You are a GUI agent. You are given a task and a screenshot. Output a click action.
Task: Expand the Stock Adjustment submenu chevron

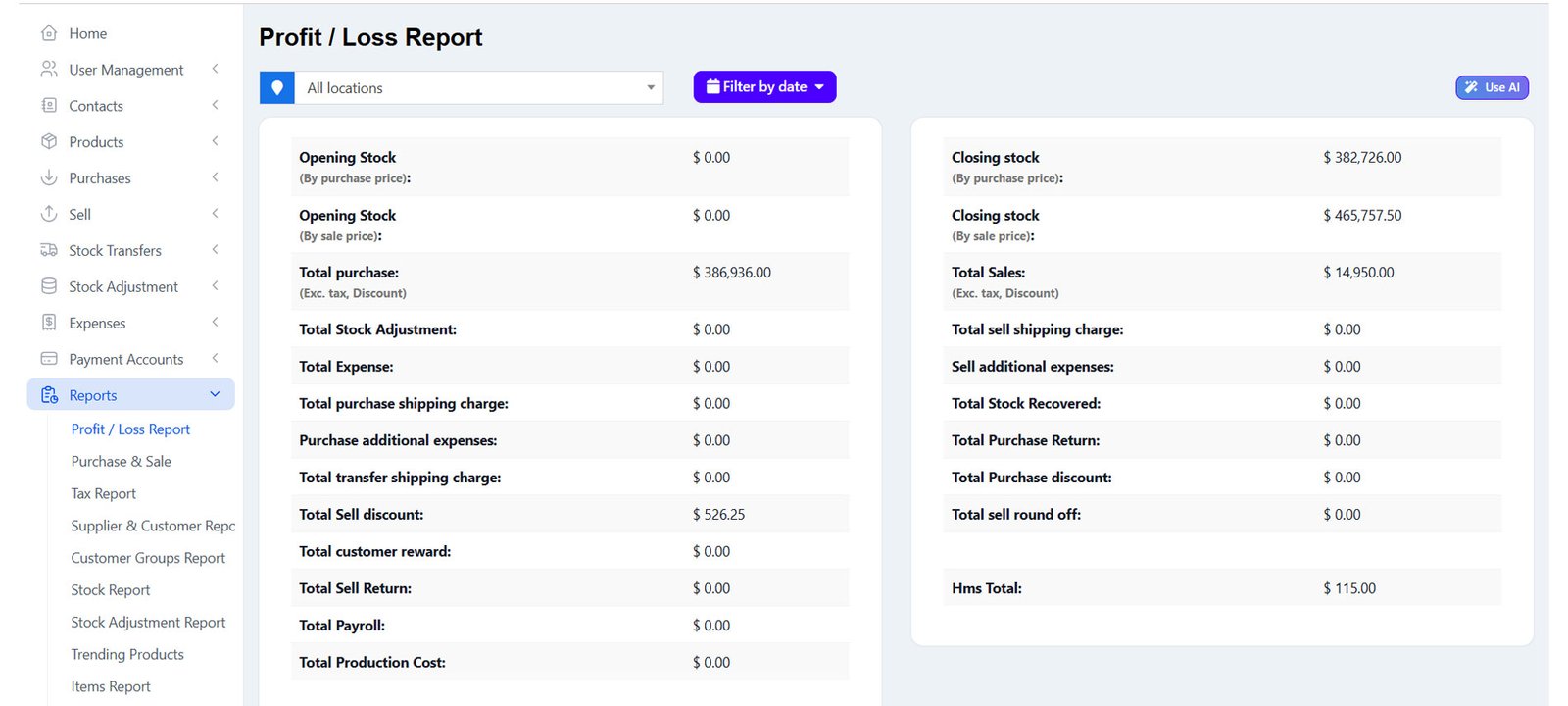click(215, 287)
